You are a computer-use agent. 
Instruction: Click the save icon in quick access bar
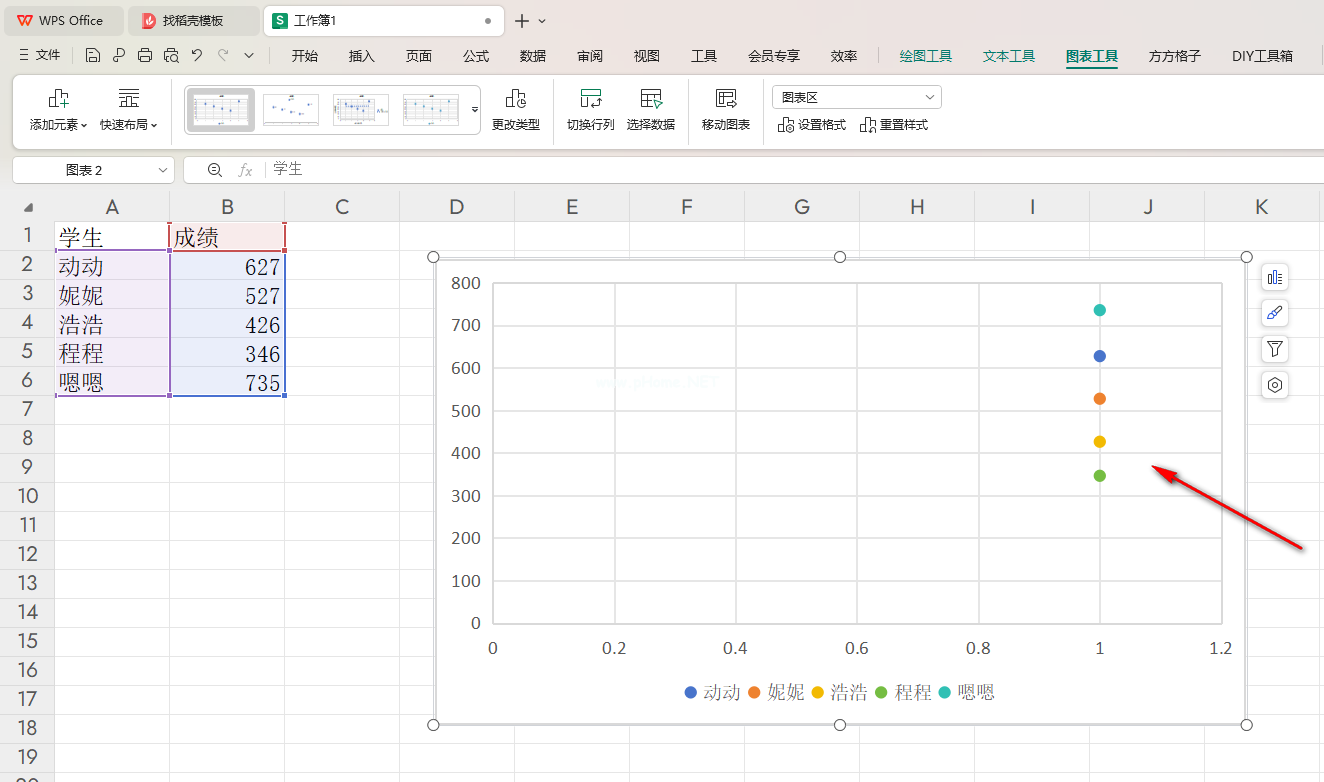[93, 56]
